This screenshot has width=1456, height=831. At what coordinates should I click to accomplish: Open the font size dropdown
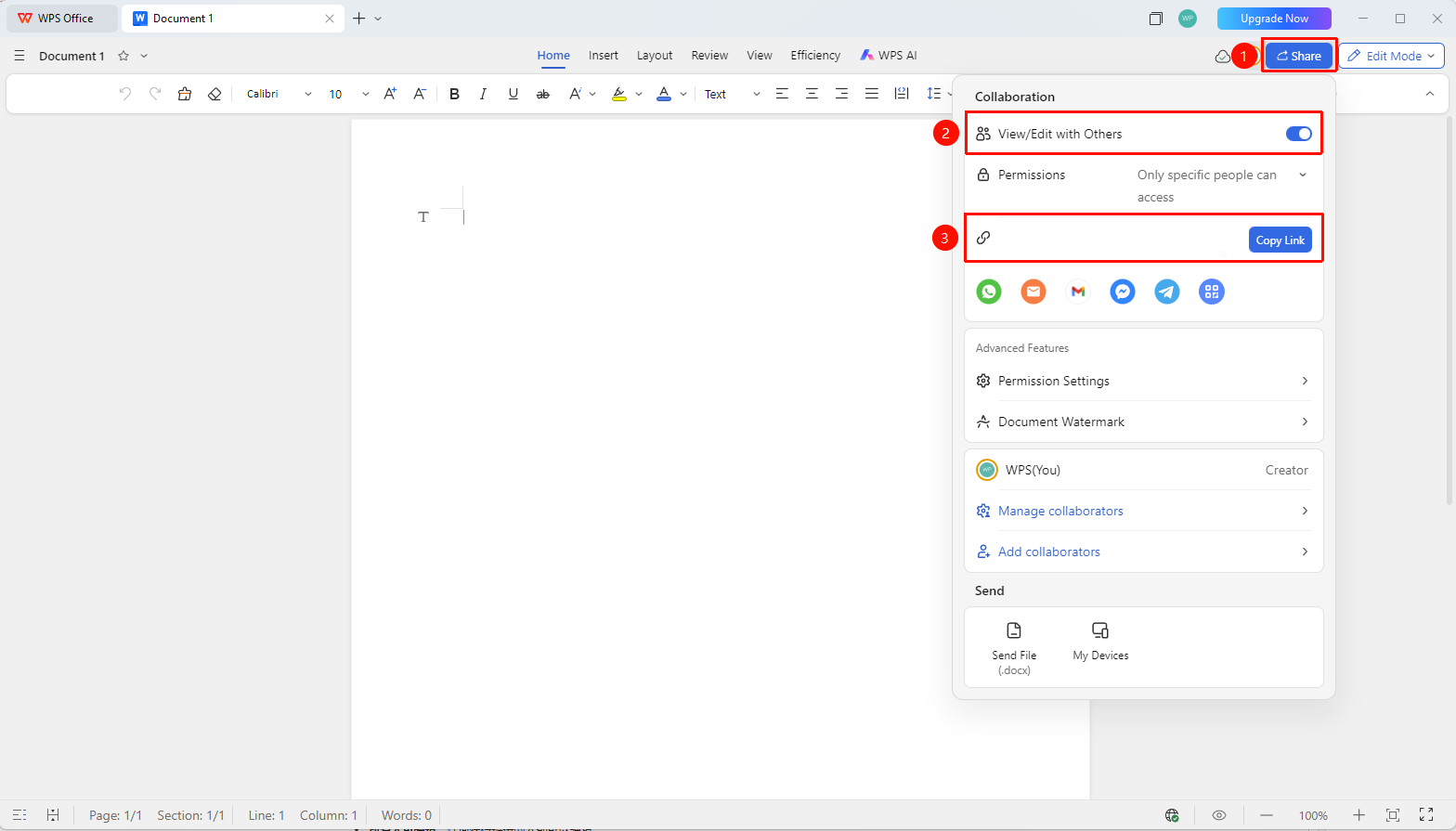365,94
